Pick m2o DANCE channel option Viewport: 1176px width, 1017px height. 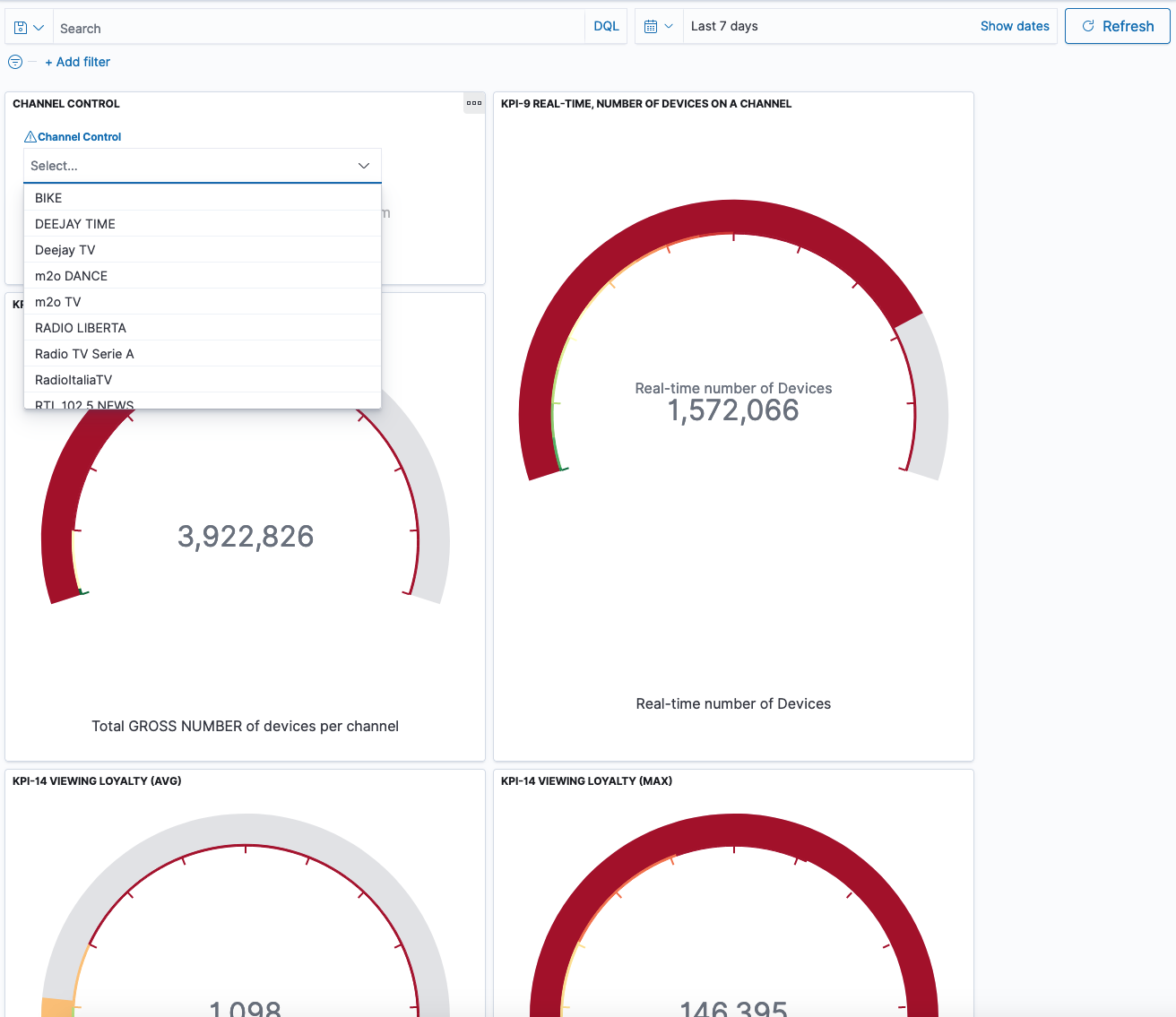(x=71, y=276)
